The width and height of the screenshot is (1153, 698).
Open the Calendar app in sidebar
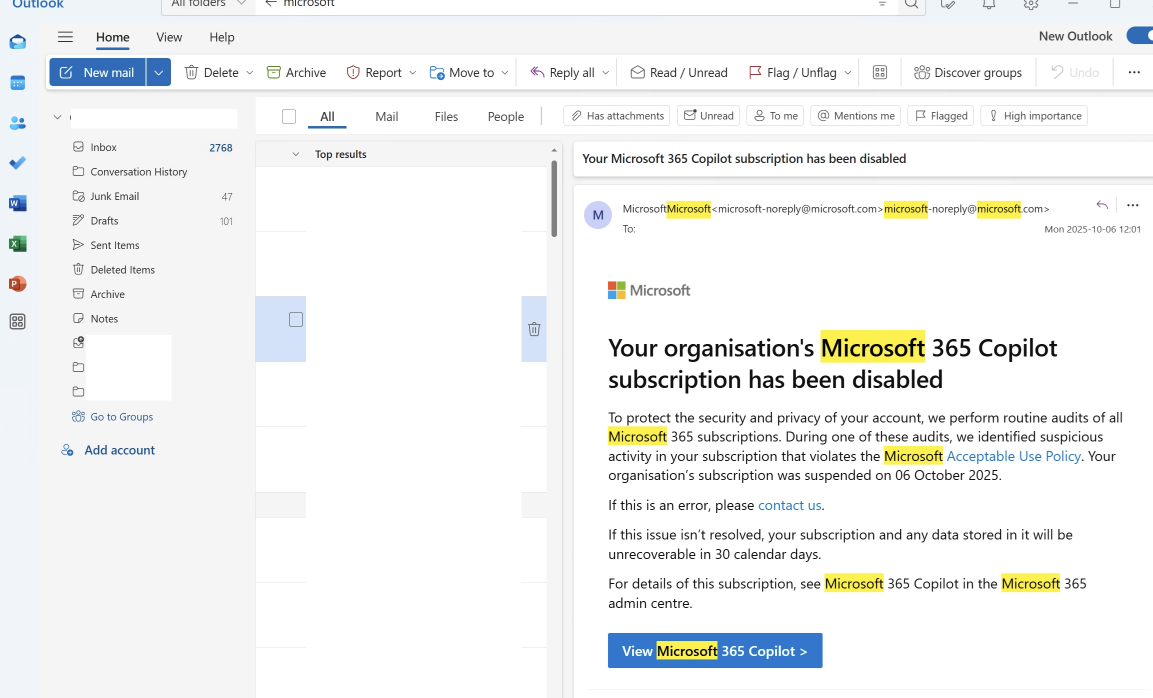click(18, 83)
